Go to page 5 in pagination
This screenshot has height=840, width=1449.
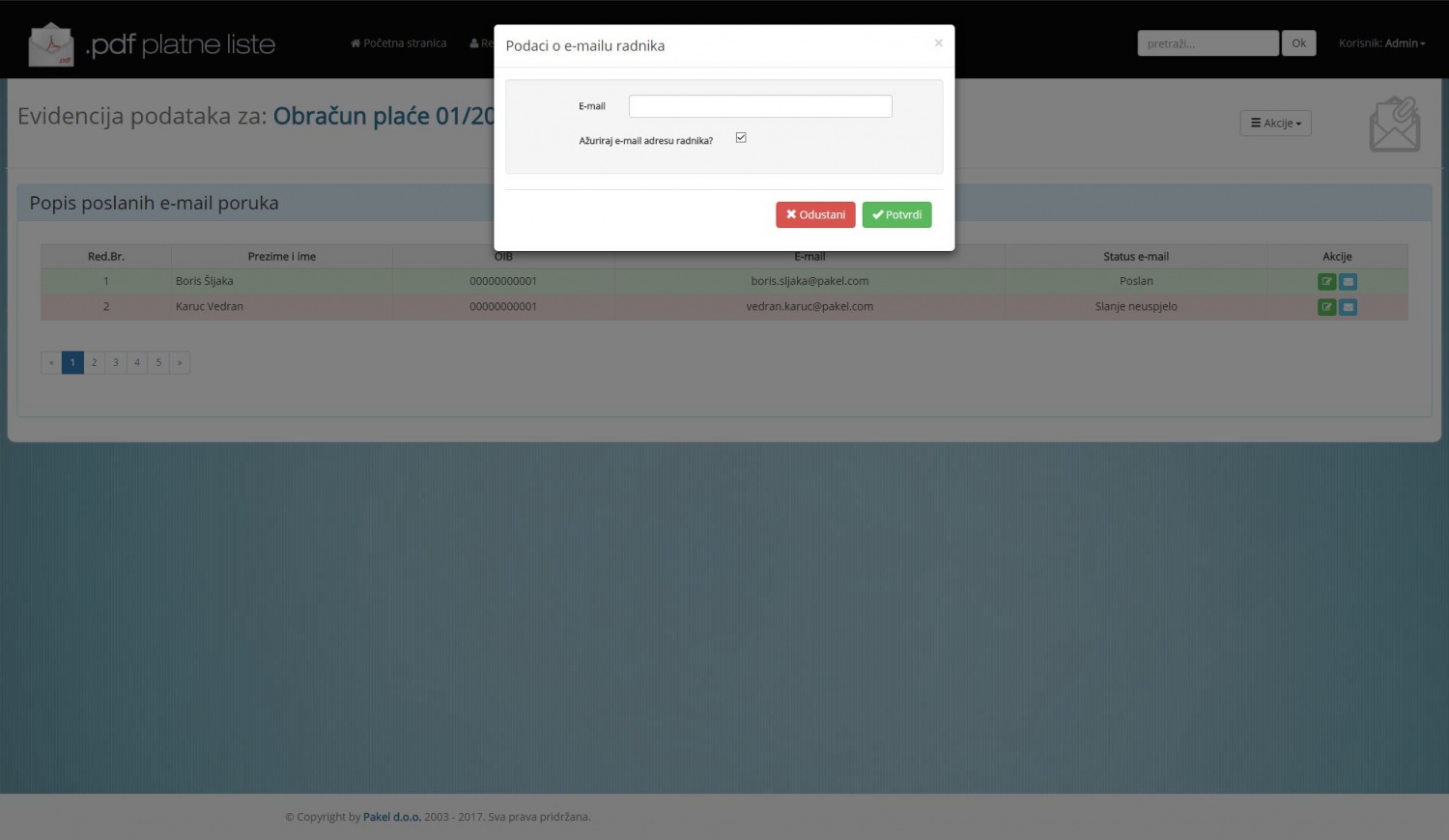click(x=158, y=363)
